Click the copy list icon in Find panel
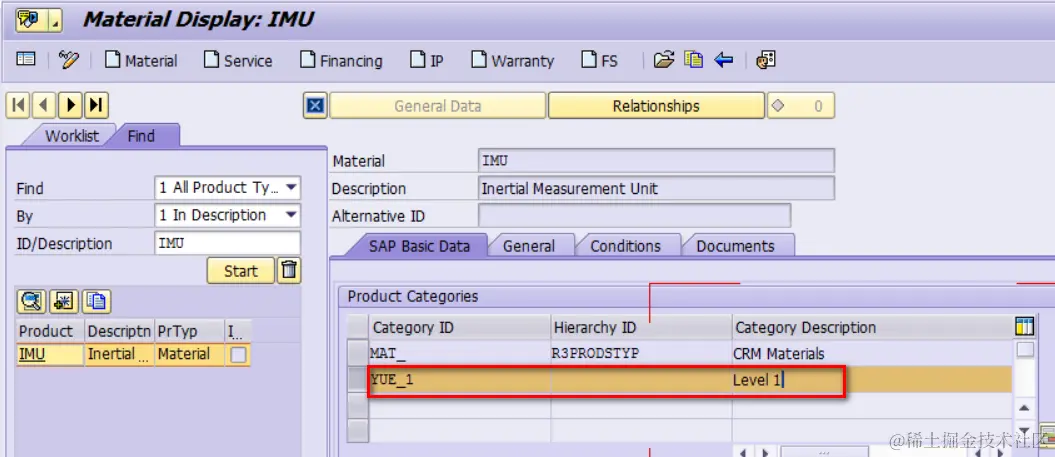The height and width of the screenshot is (457, 1055). 96,301
